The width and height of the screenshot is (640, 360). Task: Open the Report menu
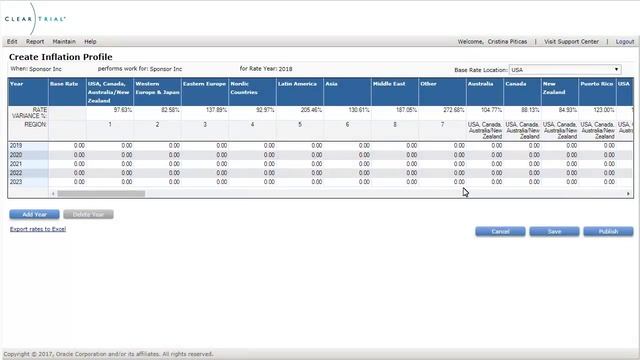click(35, 42)
